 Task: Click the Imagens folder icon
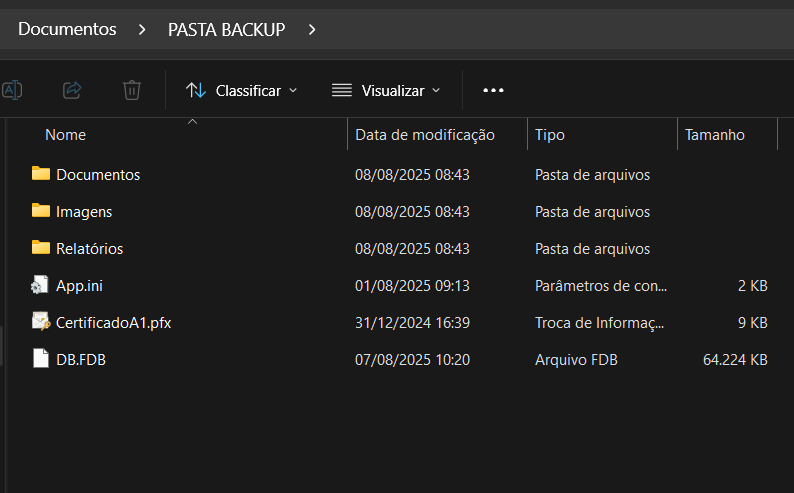point(40,211)
